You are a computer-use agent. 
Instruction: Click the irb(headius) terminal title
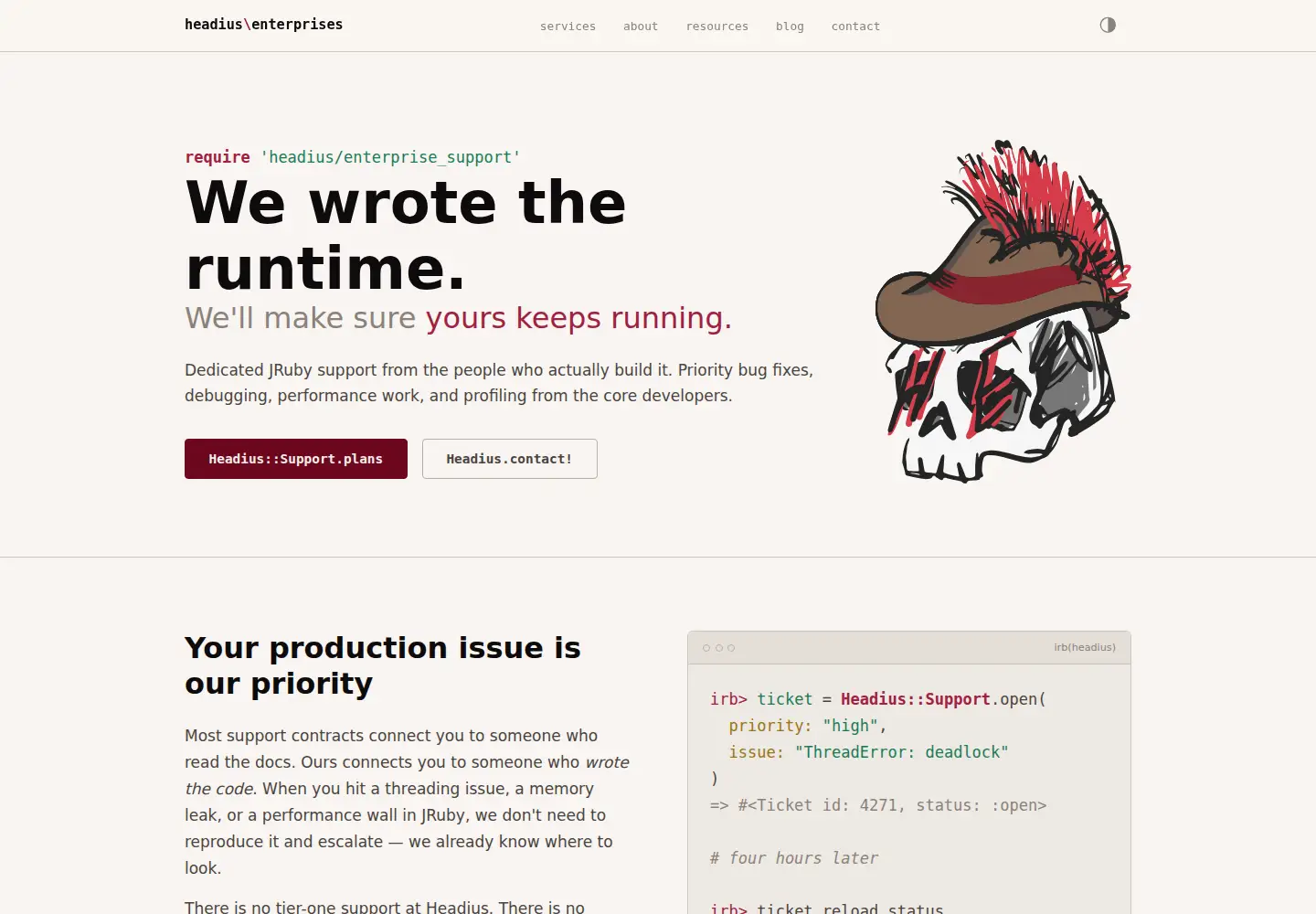click(1085, 647)
